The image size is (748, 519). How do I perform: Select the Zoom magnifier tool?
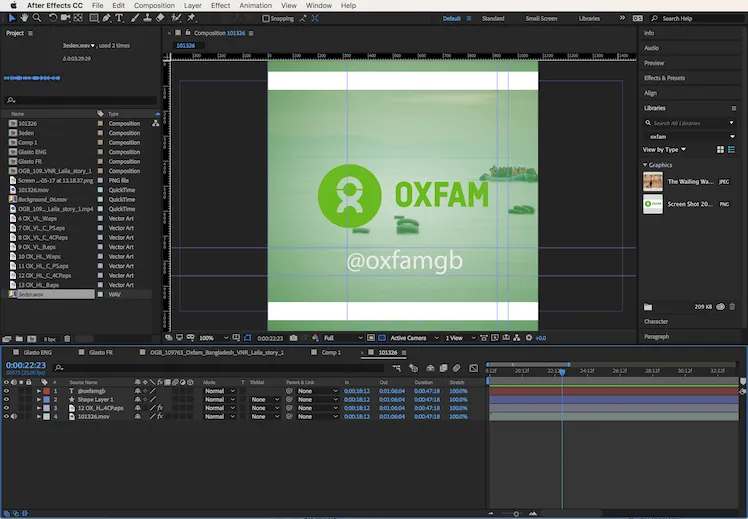tap(37, 18)
